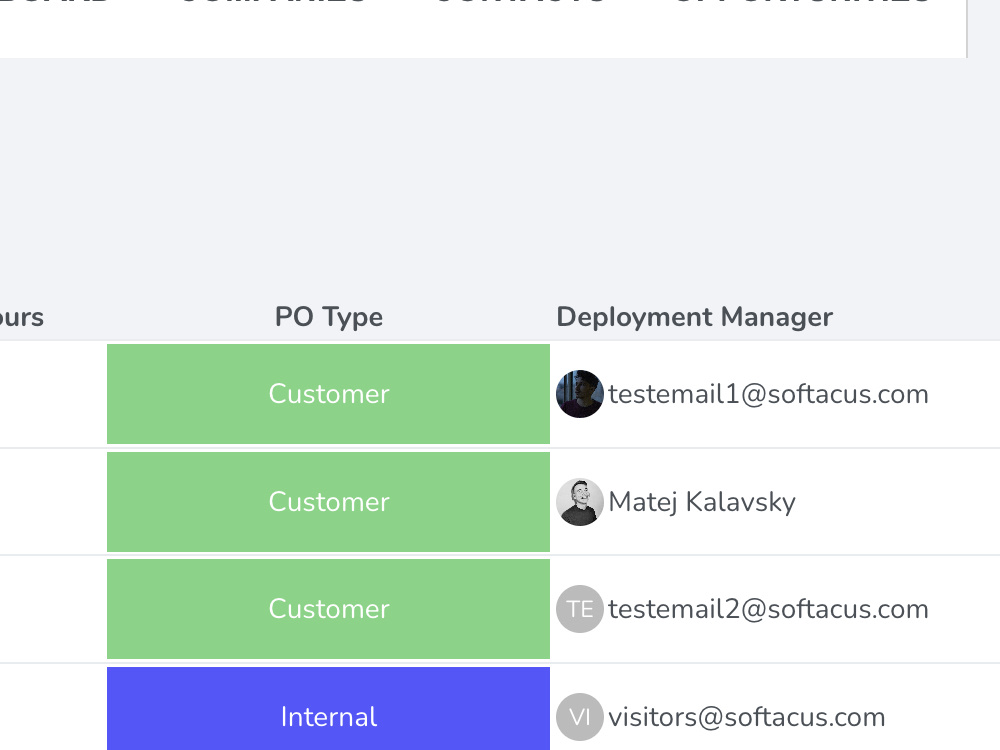This screenshot has height=750, width=1000.
Task: Click the Deployment Manager column header
Action: click(x=695, y=317)
